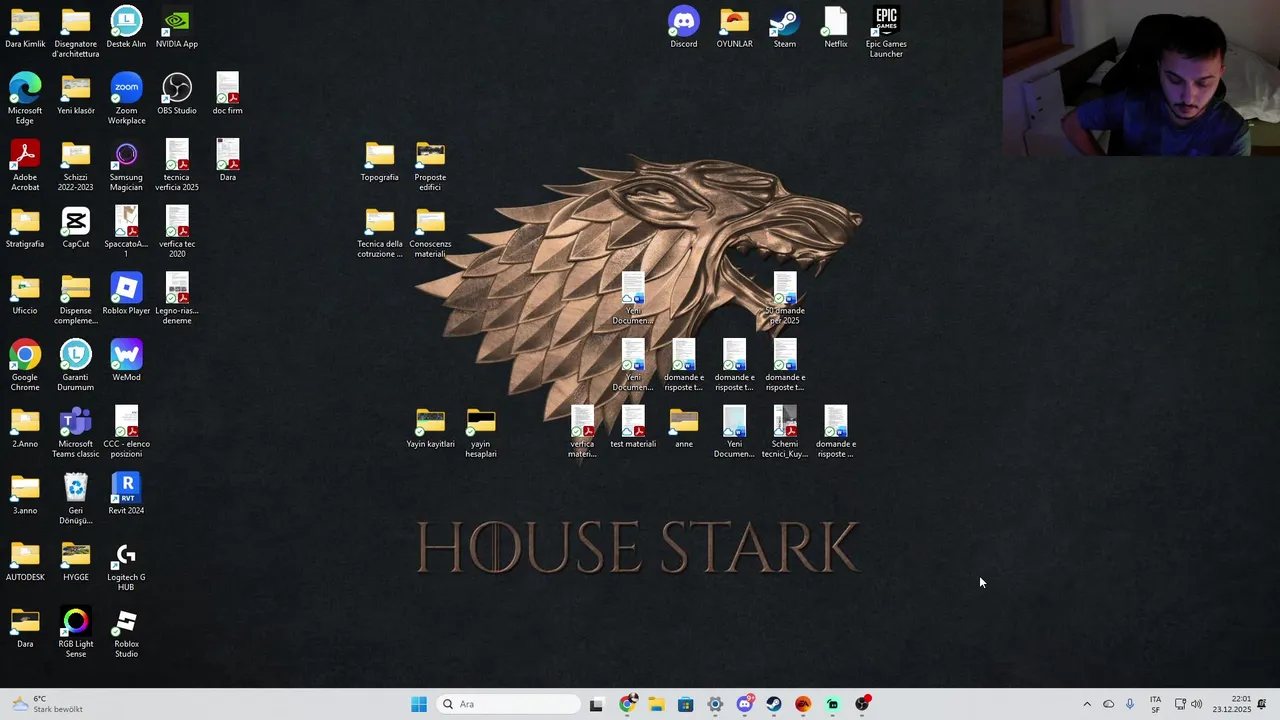Launch Samsung Magician
The height and width of the screenshot is (720, 1280).
click(126, 165)
